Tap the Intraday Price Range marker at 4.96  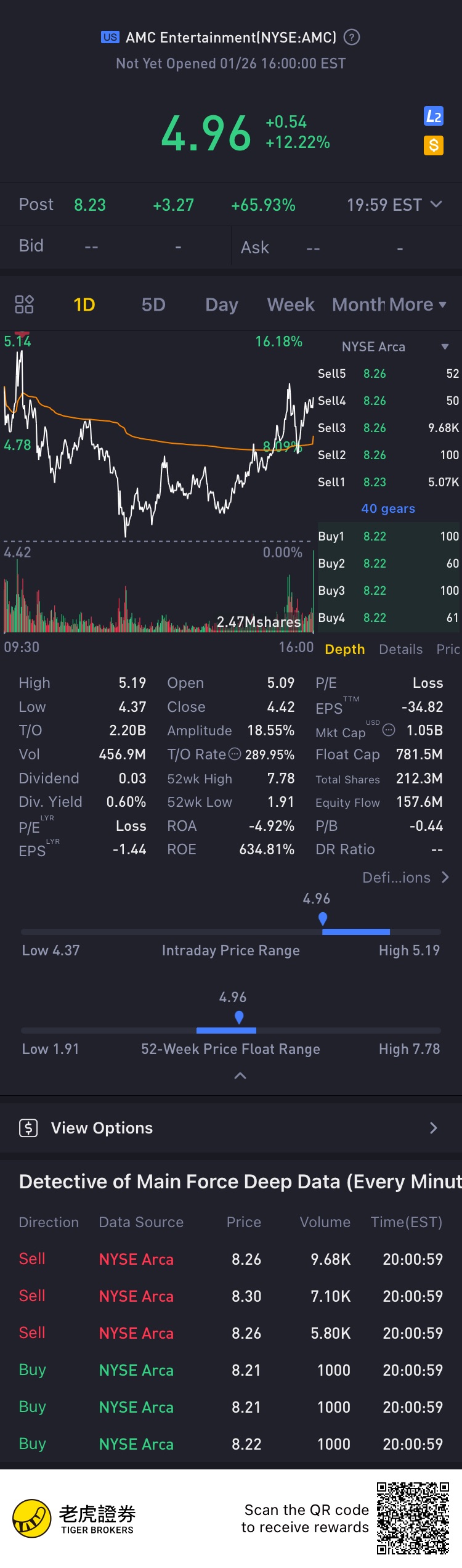[322, 918]
